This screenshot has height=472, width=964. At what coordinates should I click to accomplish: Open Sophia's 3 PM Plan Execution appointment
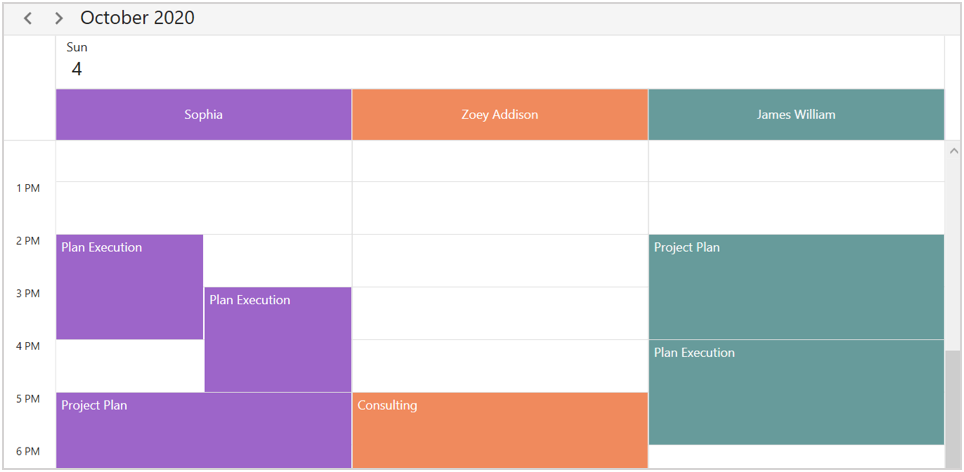click(x=277, y=340)
